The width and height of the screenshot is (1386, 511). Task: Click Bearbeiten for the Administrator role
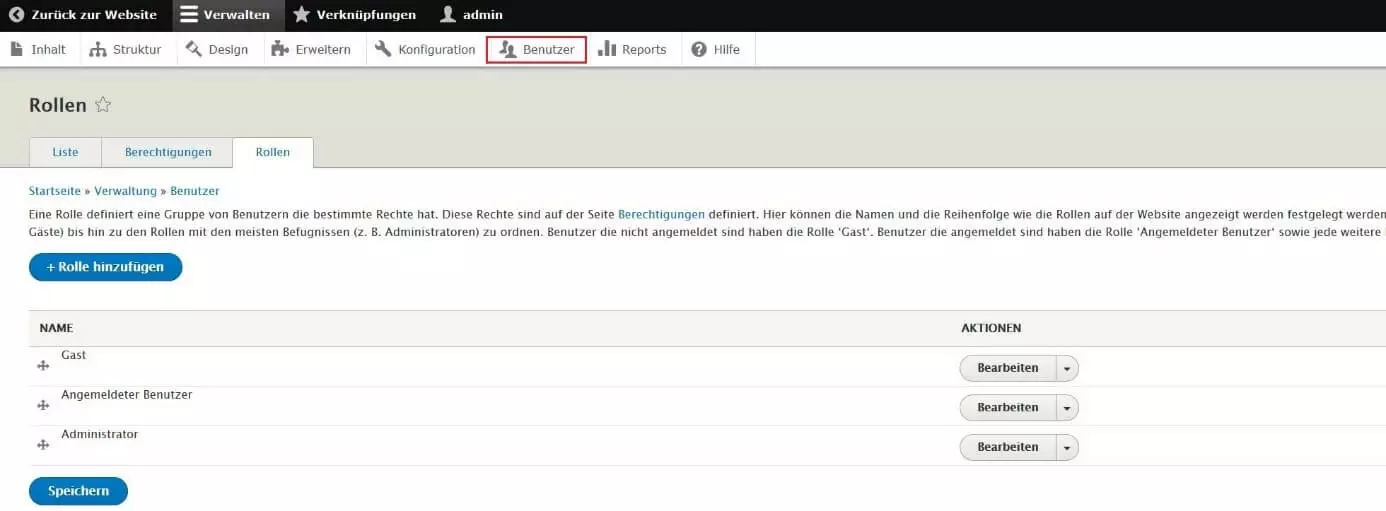pos(1008,447)
